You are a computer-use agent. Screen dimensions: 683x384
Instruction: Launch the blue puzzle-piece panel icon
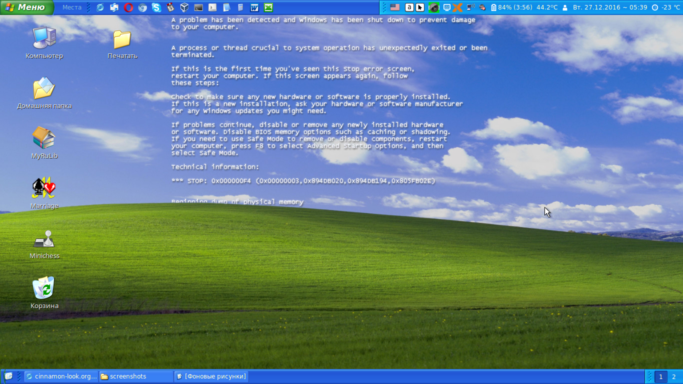pos(114,7)
